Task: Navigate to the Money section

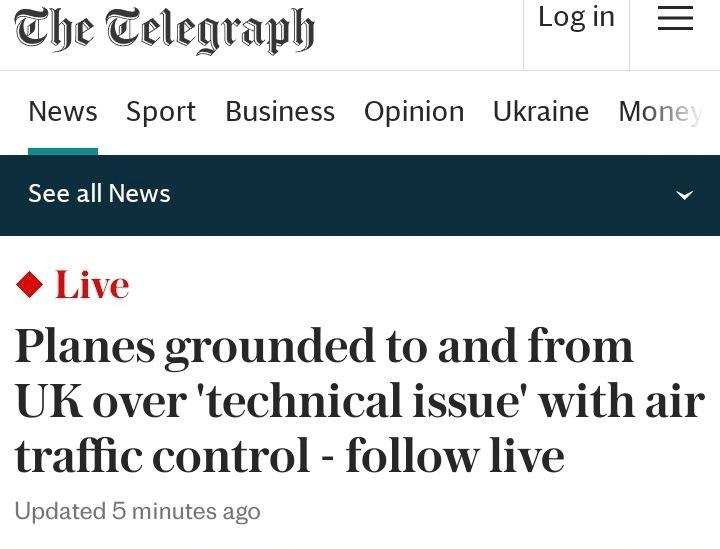Action: [x=660, y=112]
